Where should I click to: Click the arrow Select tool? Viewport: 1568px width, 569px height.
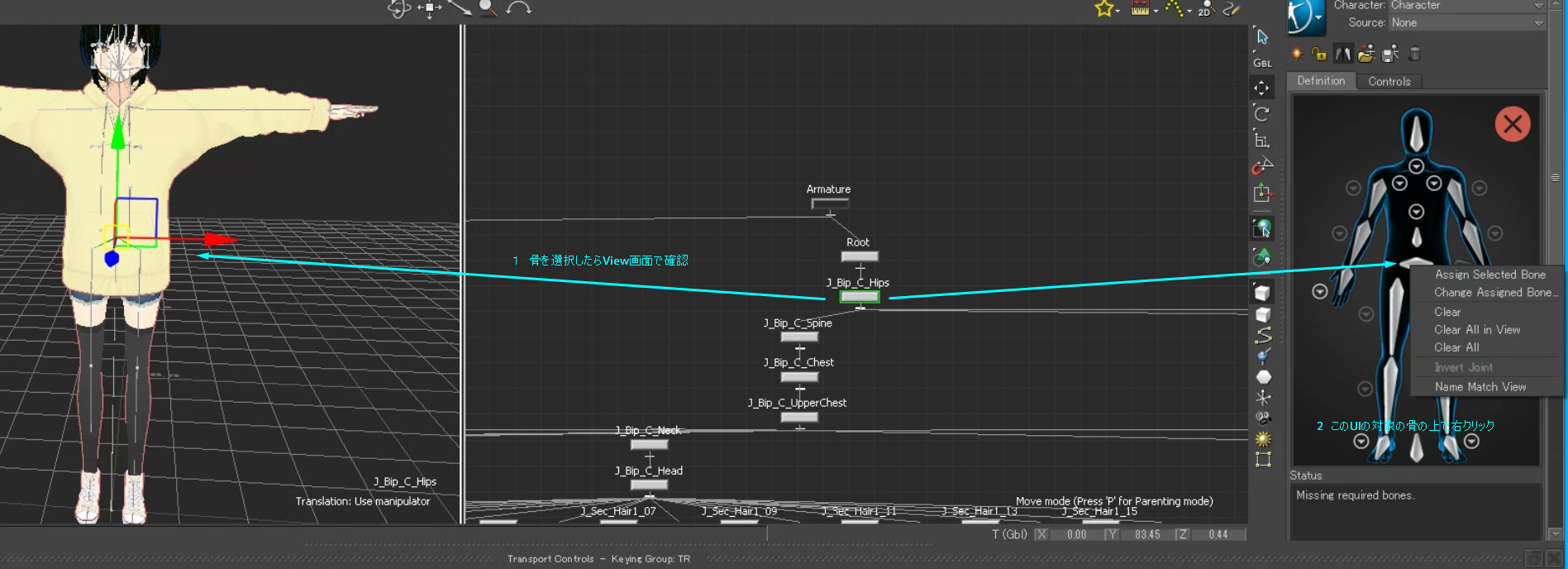(x=1261, y=36)
